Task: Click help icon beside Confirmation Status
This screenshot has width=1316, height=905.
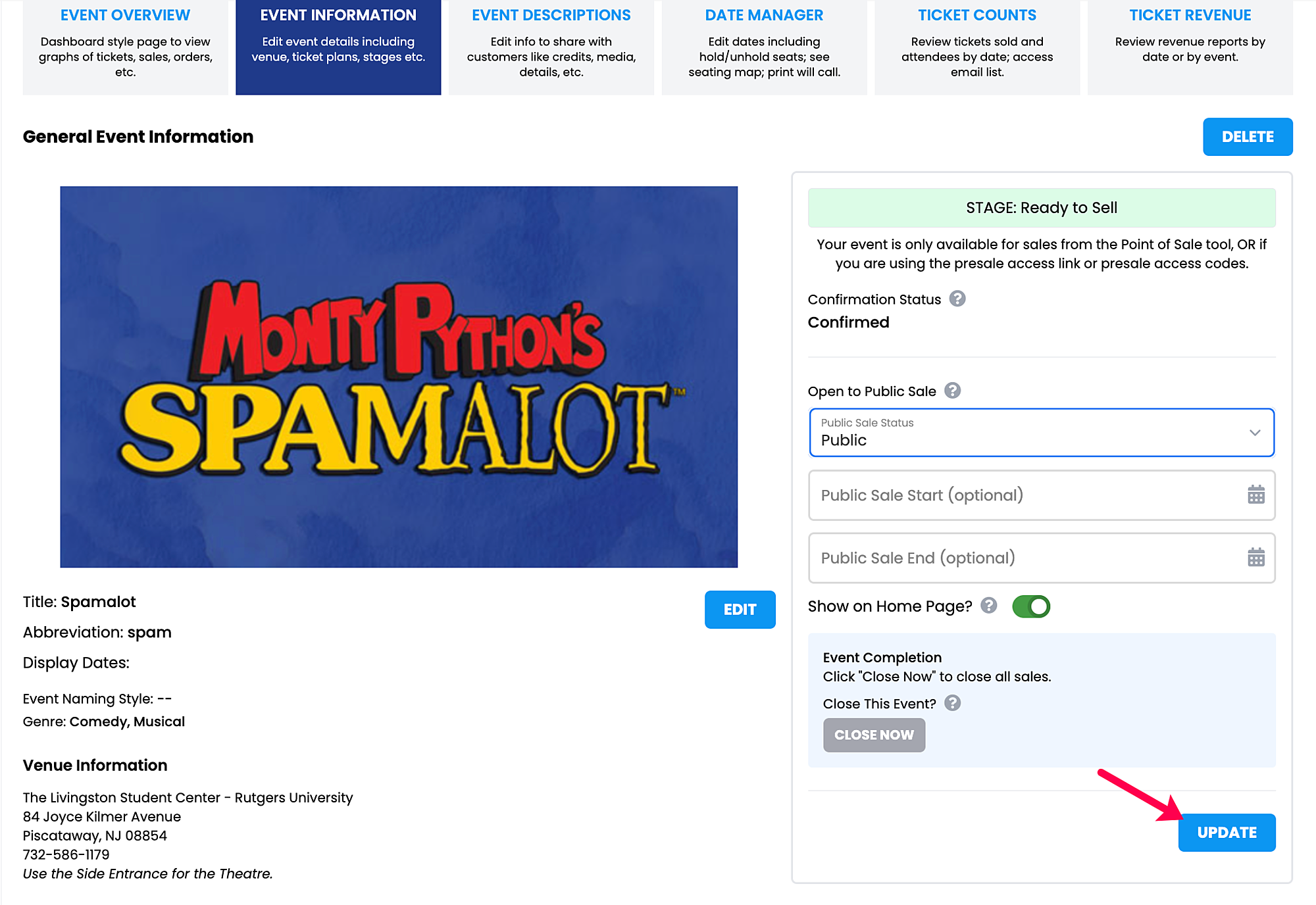Action: (x=957, y=299)
